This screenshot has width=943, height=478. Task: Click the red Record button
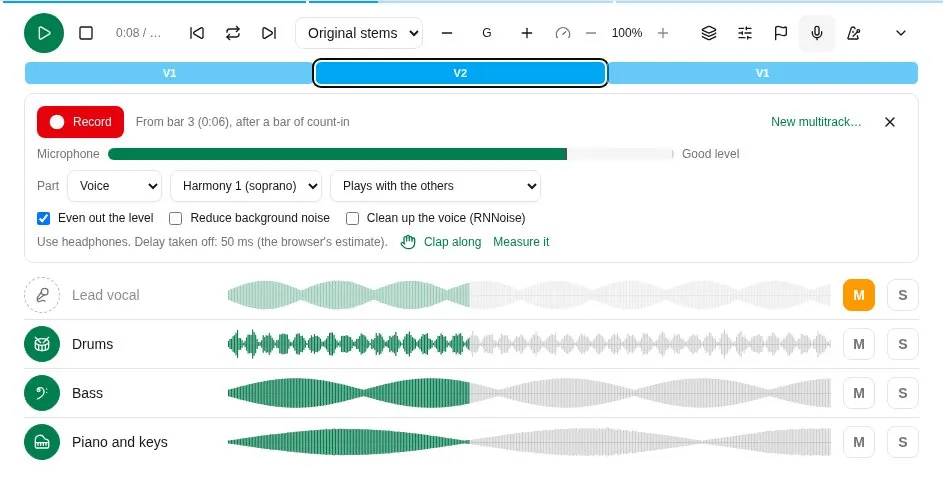click(x=81, y=122)
